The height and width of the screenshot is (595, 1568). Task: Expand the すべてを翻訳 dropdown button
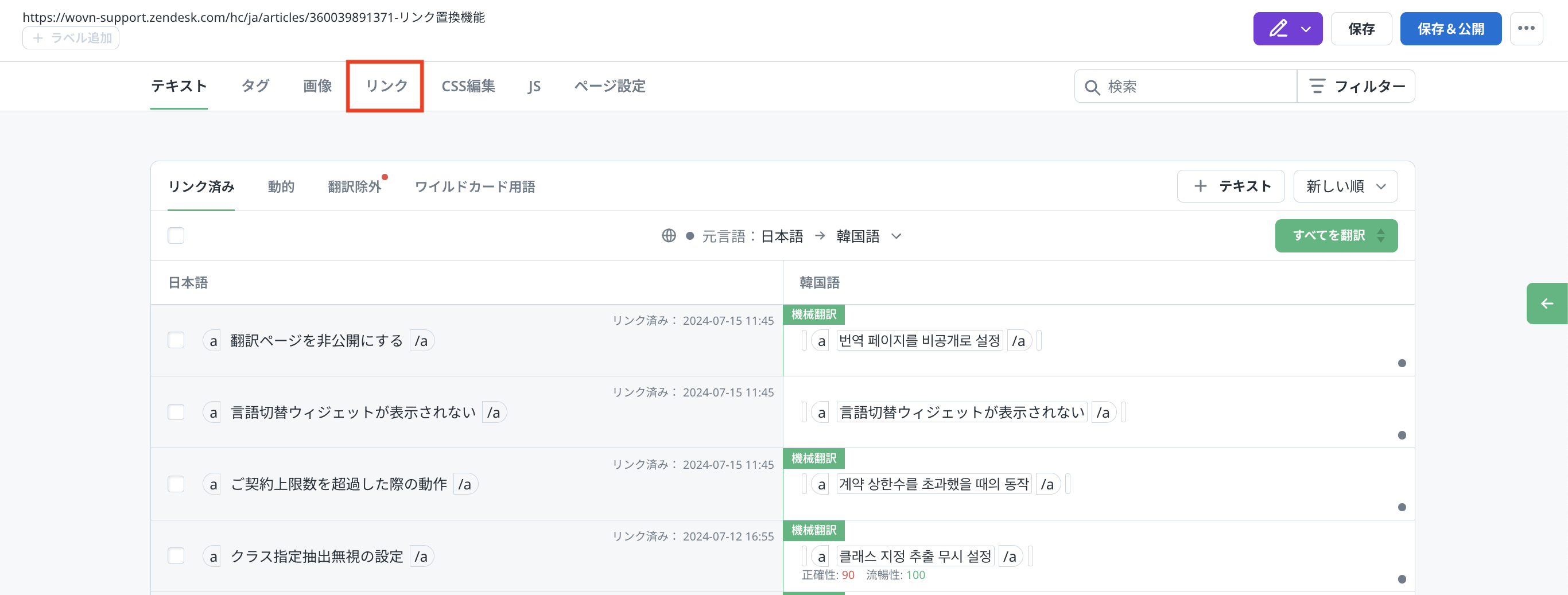click(x=1380, y=236)
